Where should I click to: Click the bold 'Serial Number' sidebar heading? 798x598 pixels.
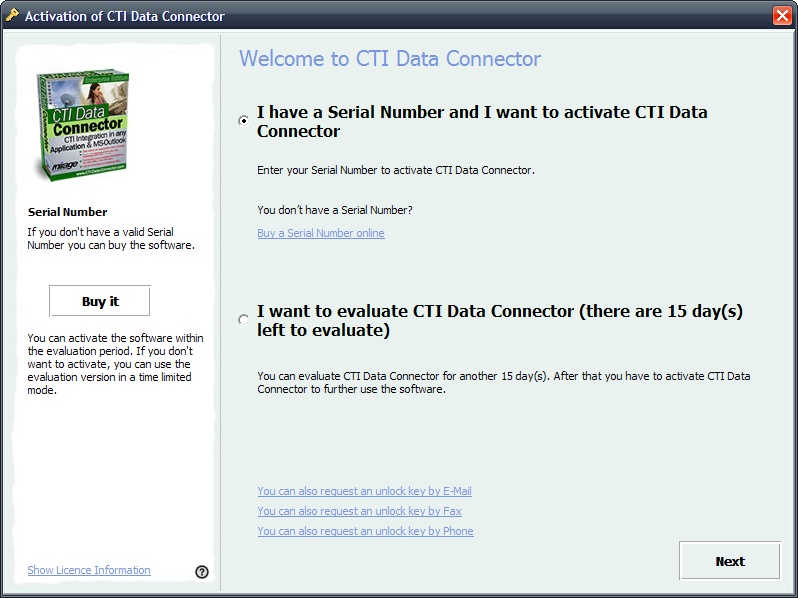click(x=67, y=212)
